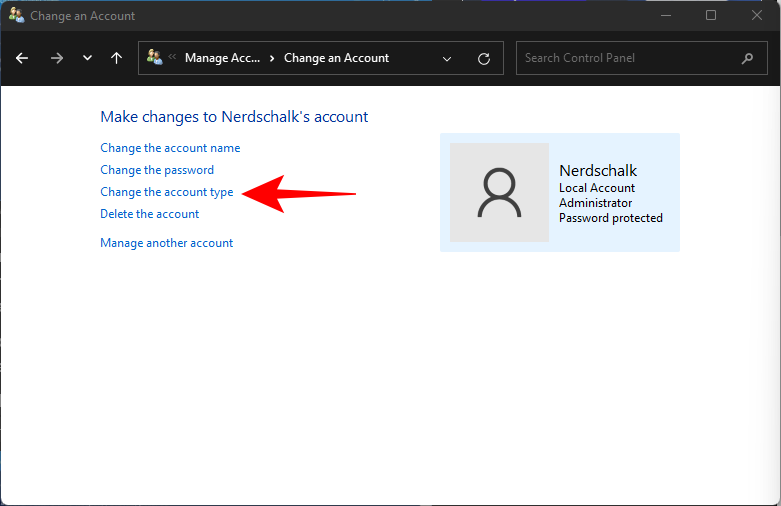The height and width of the screenshot is (506, 781).
Task: Open the address bar previous locations dropdown
Action: point(446,58)
